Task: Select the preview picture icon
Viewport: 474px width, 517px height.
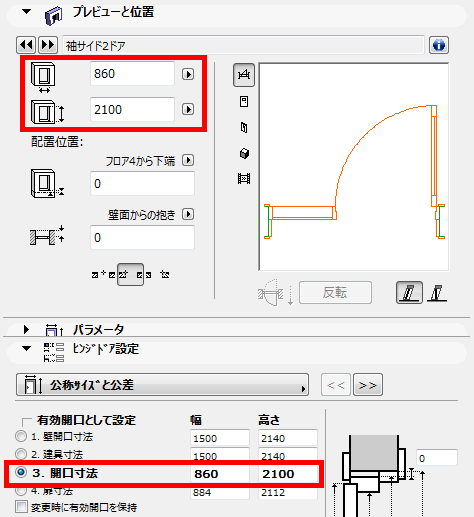Action: pyautogui.click(x=244, y=179)
